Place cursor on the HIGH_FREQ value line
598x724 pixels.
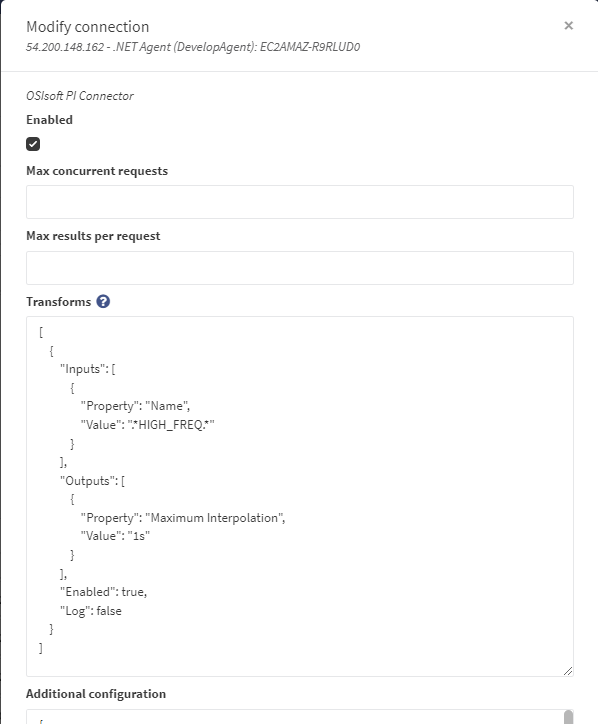click(147, 425)
